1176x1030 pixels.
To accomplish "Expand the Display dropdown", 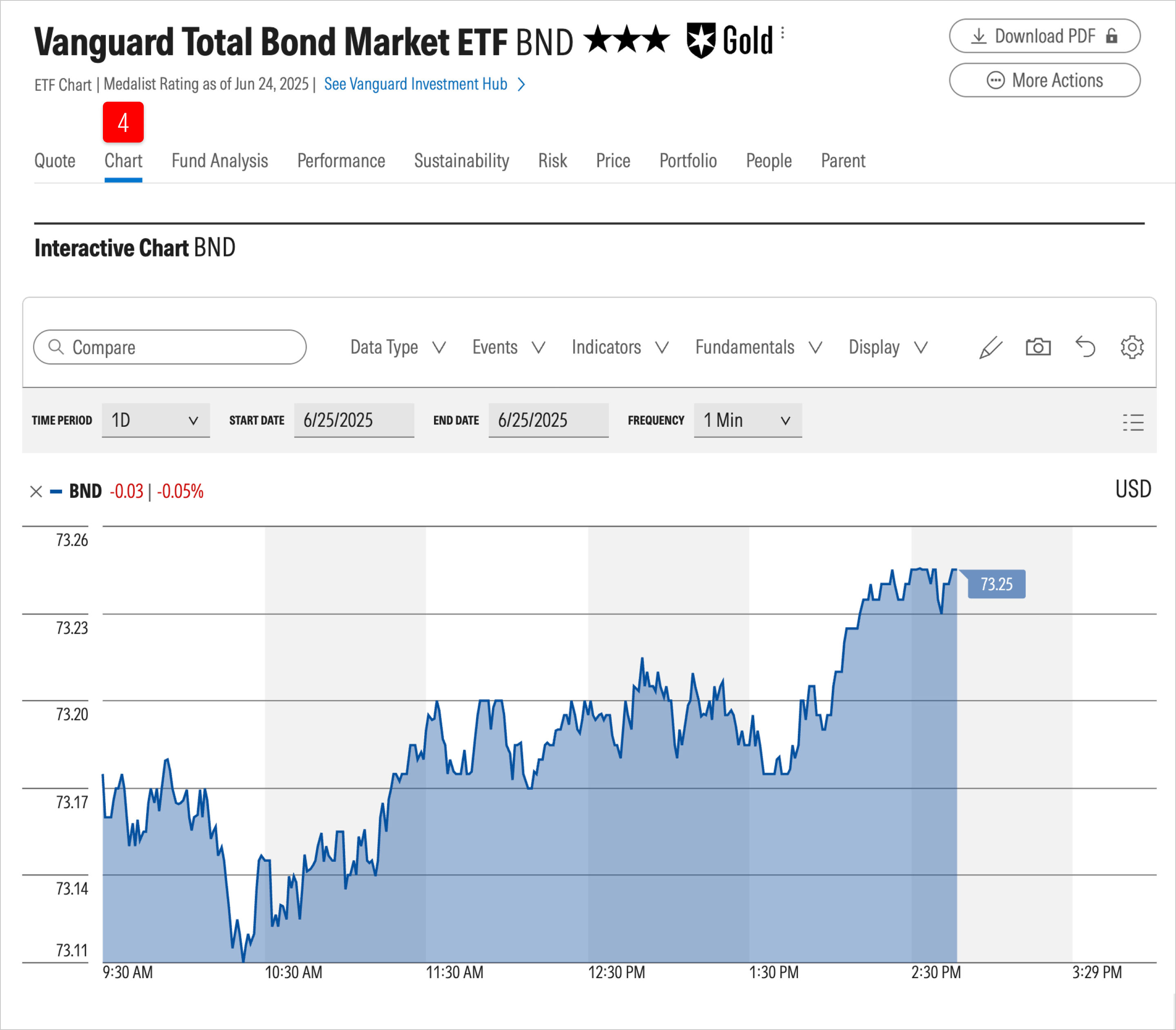I will [888, 347].
